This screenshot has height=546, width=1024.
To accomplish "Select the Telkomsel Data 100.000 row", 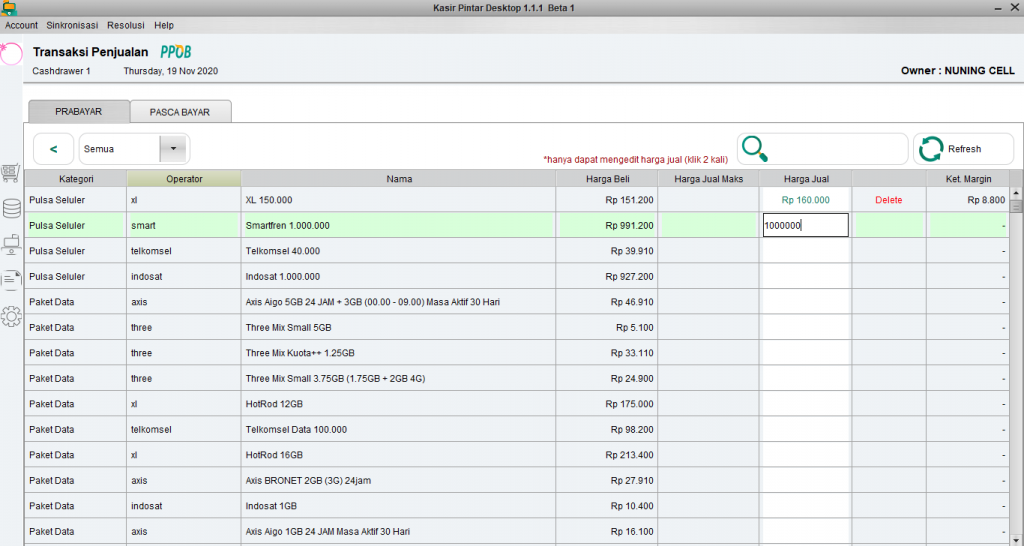I will tap(517, 429).
